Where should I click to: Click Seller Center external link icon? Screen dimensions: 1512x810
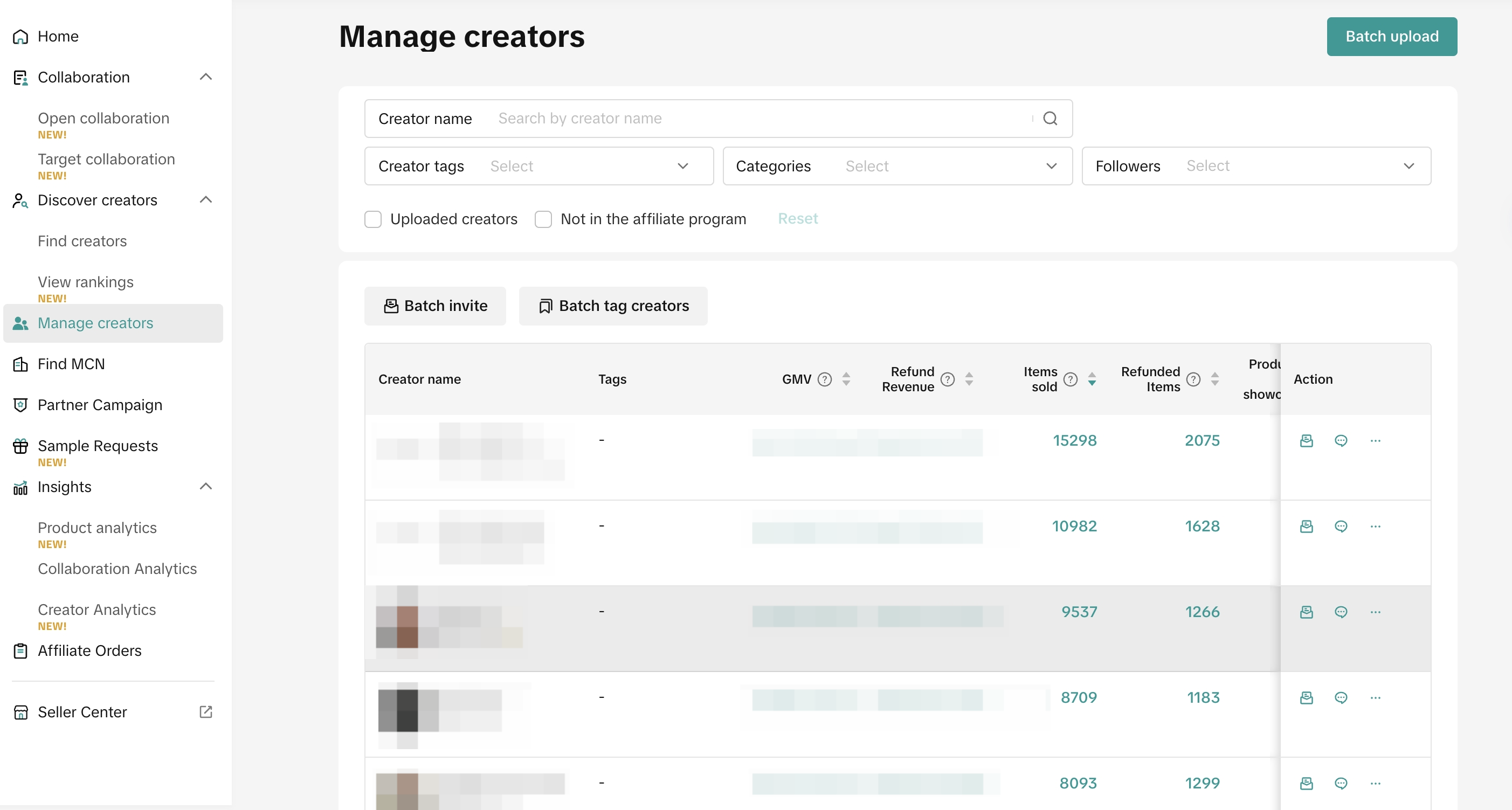205,711
